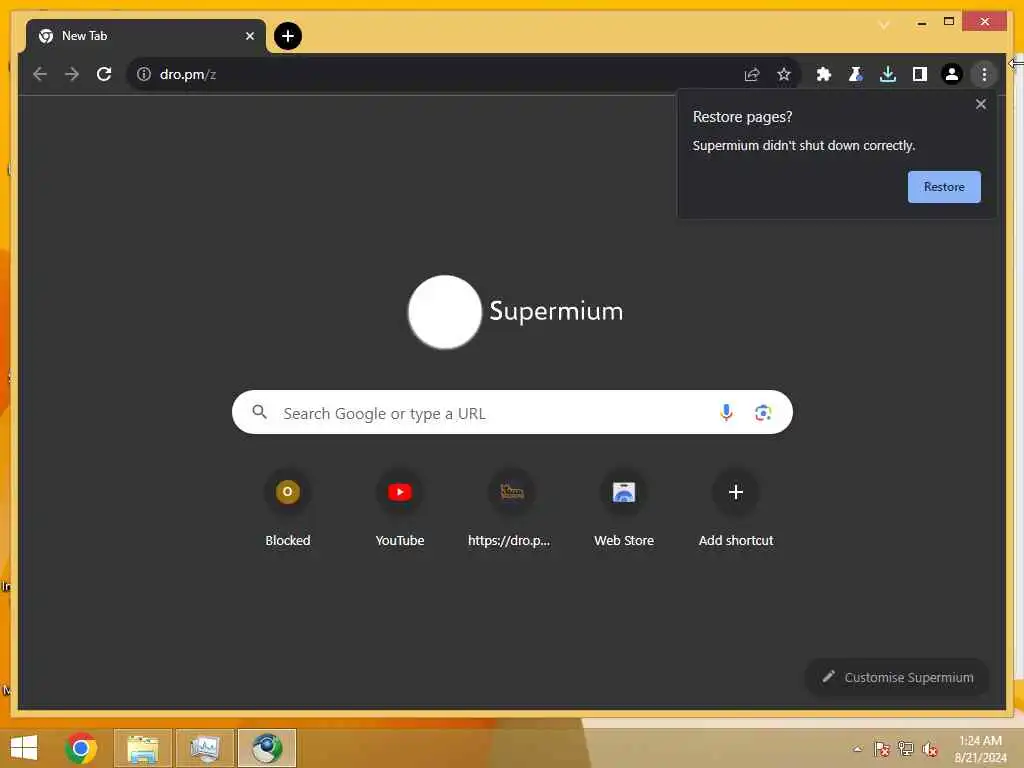Image resolution: width=1024 pixels, height=768 pixels.
Task: Click magnifier icon in search box
Action: [x=259, y=412]
